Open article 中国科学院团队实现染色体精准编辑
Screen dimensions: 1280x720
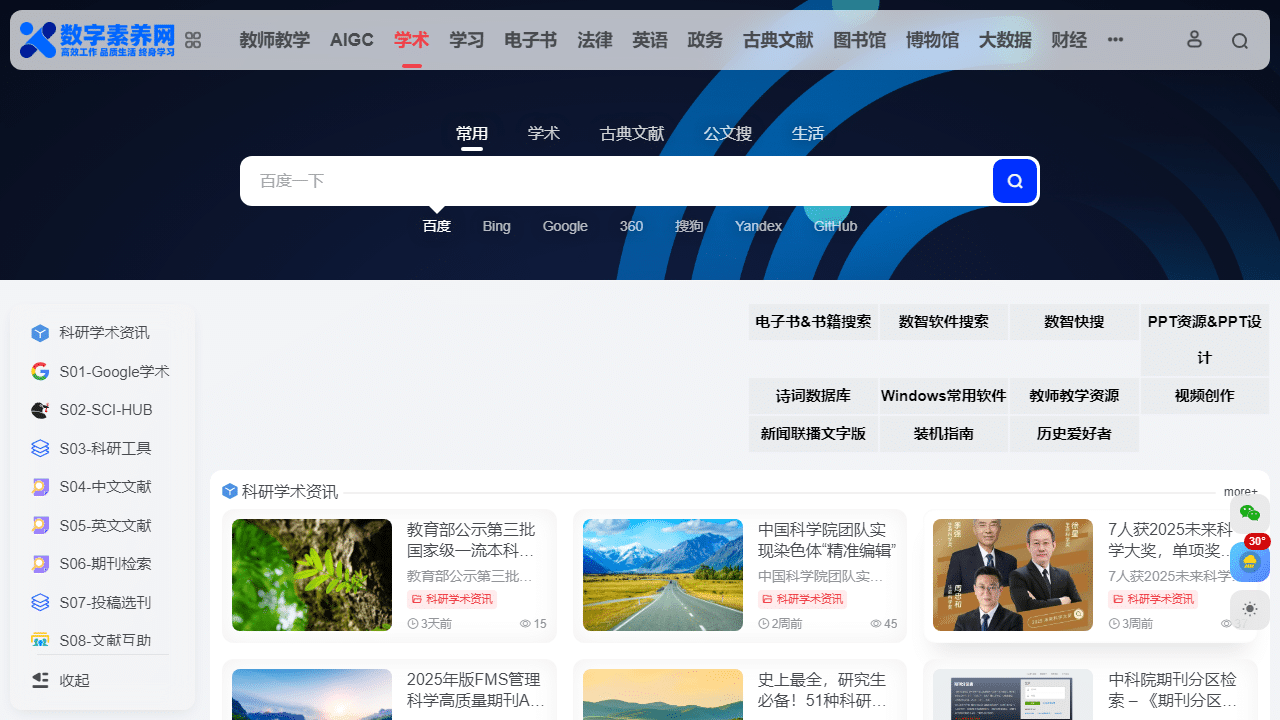point(826,540)
